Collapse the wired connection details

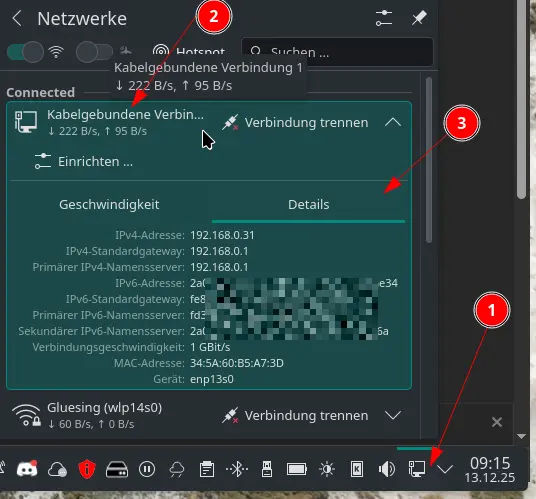pyautogui.click(x=393, y=122)
